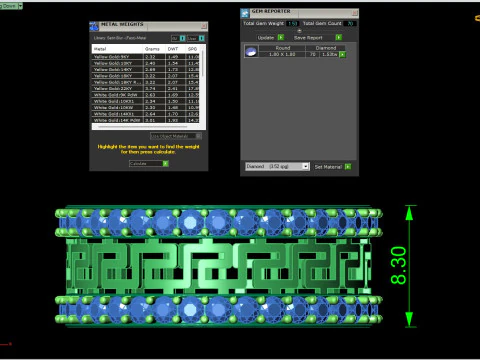This screenshot has height=360, width=480.
Task: Close the Gem Reporter window
Action: 355,13
